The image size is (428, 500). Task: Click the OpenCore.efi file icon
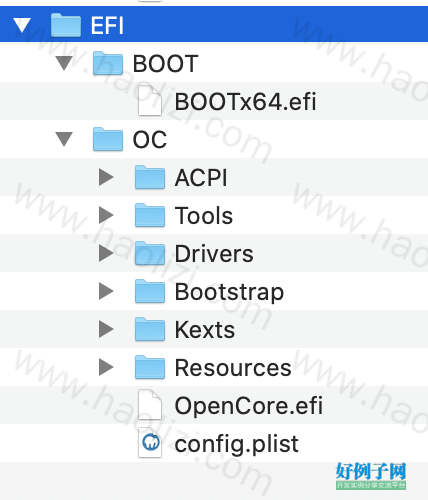tap(150, 405)
